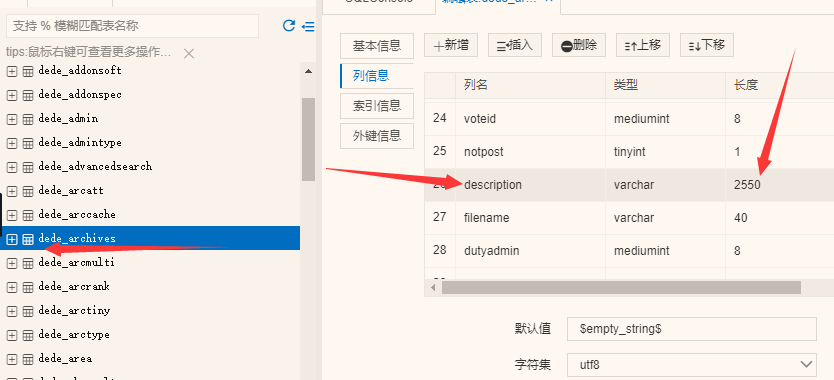The image size is (834, 380).
Task: Click table icon of dede_addonspec
Action: 28,95
